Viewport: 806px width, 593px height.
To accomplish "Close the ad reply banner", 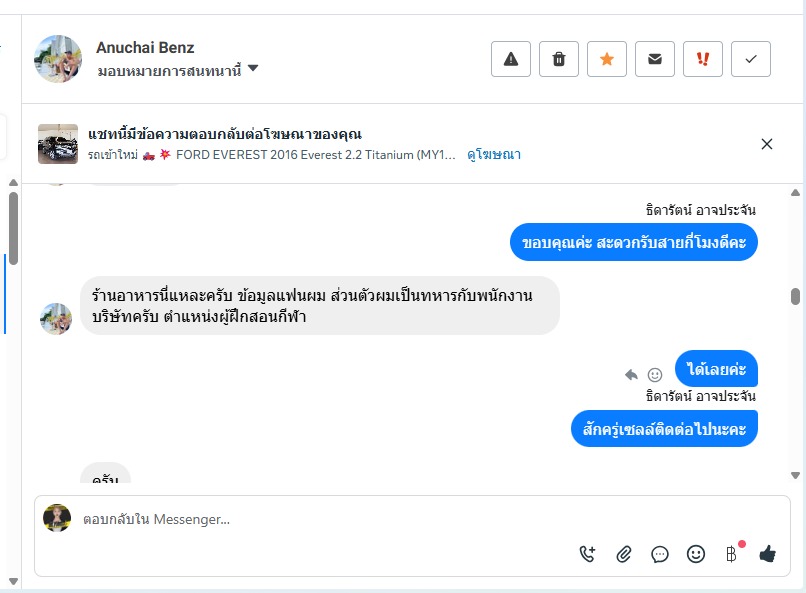I will click(767, 144).
